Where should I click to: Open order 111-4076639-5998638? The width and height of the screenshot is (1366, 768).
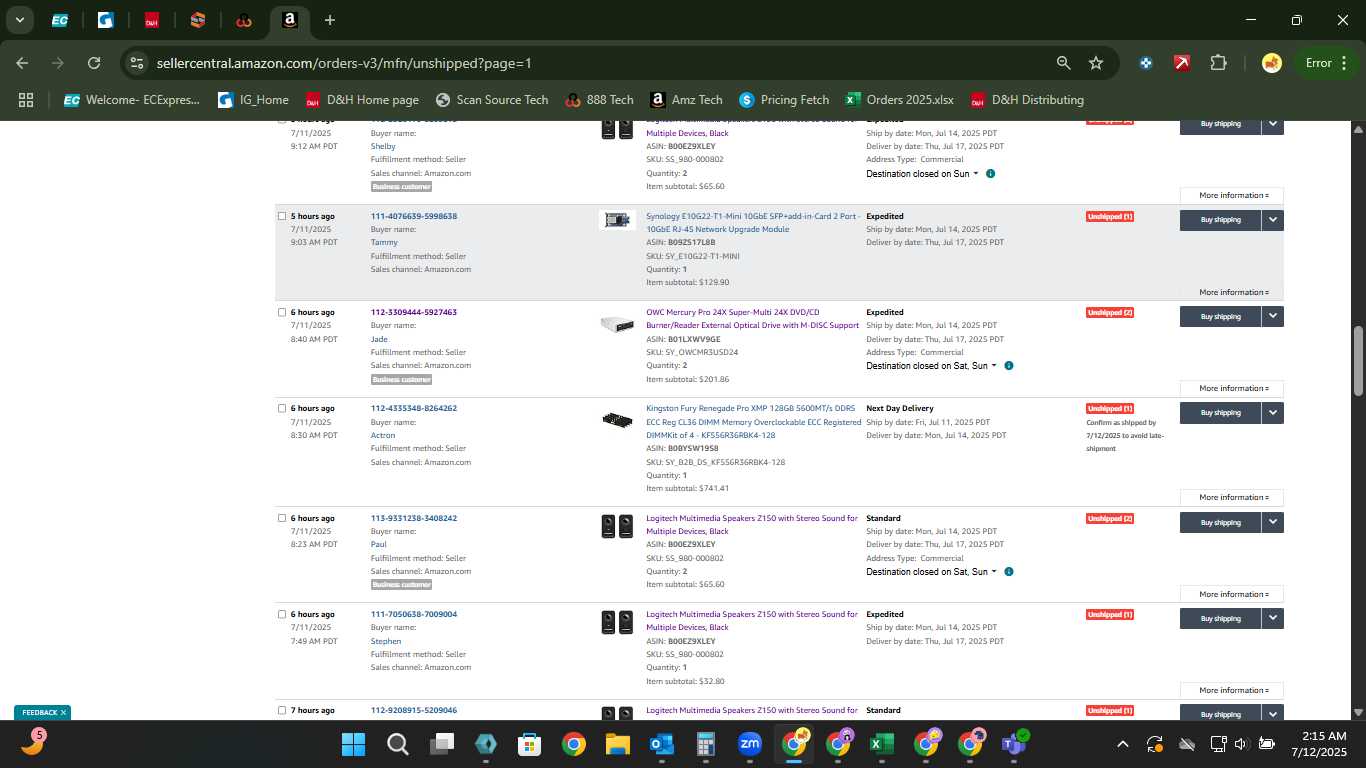pyautogui.click(x=414, y=216)
